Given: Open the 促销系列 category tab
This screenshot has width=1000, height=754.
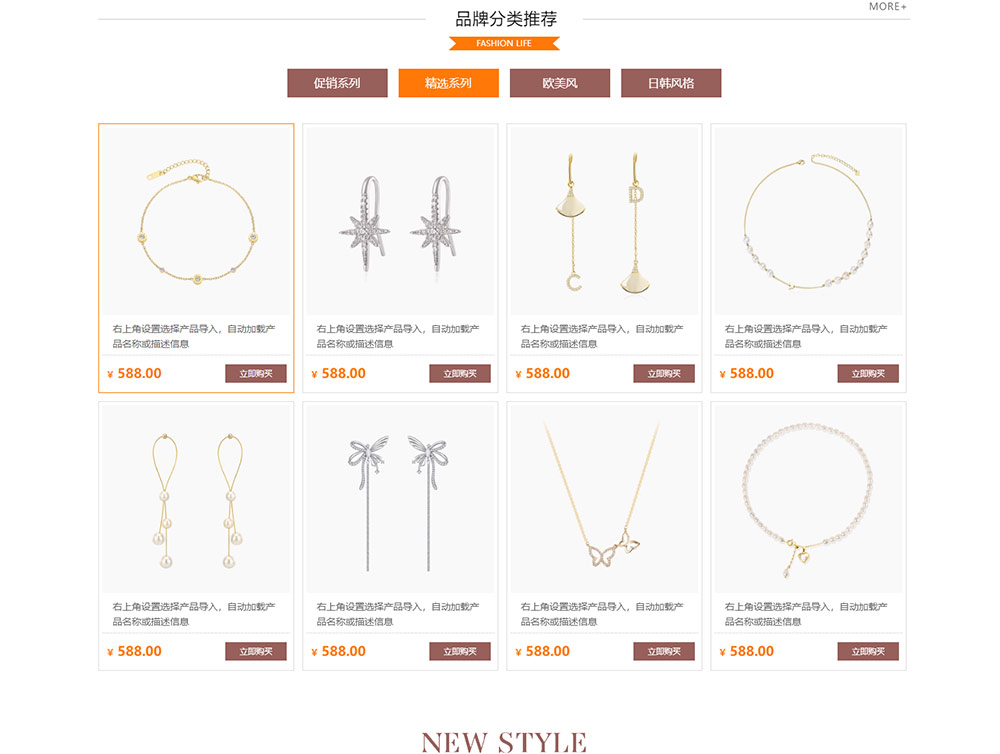Looking at the screenshot, I should pos(337,83).
